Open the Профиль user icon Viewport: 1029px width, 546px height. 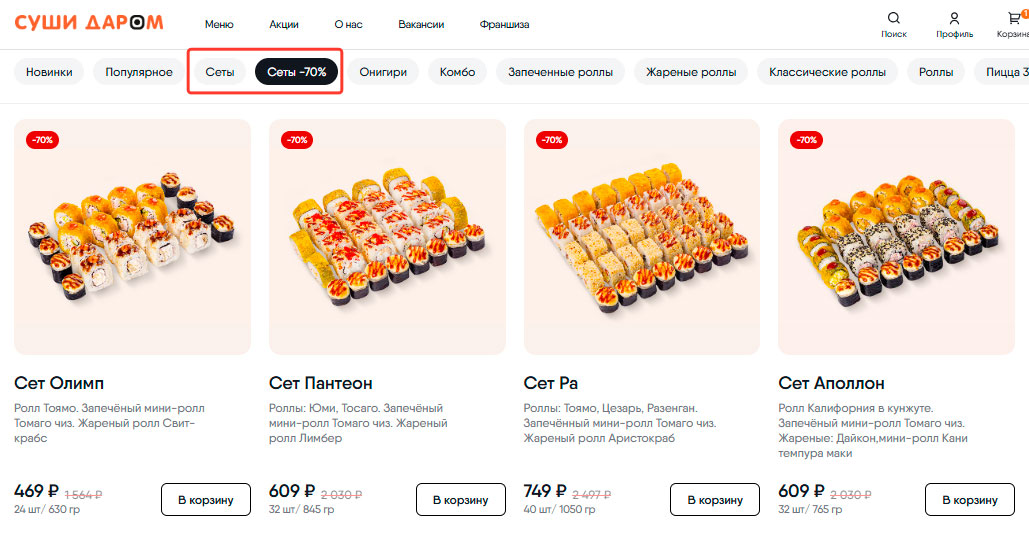[x=954, y=18]
